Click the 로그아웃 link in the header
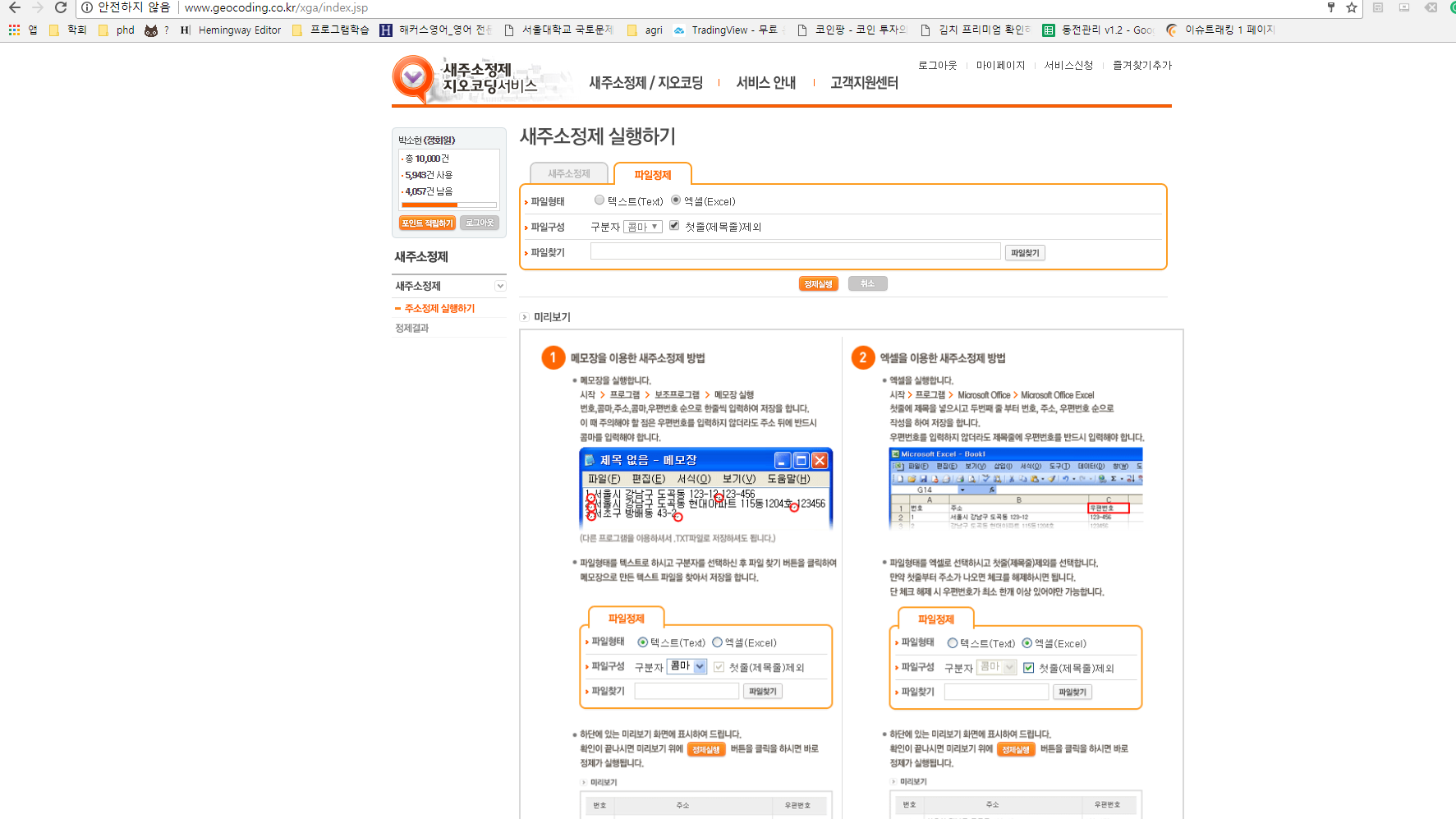Image resolution: width=1456 pixels, height=819 pixels. pyautogui.click(x=938, y=65)
